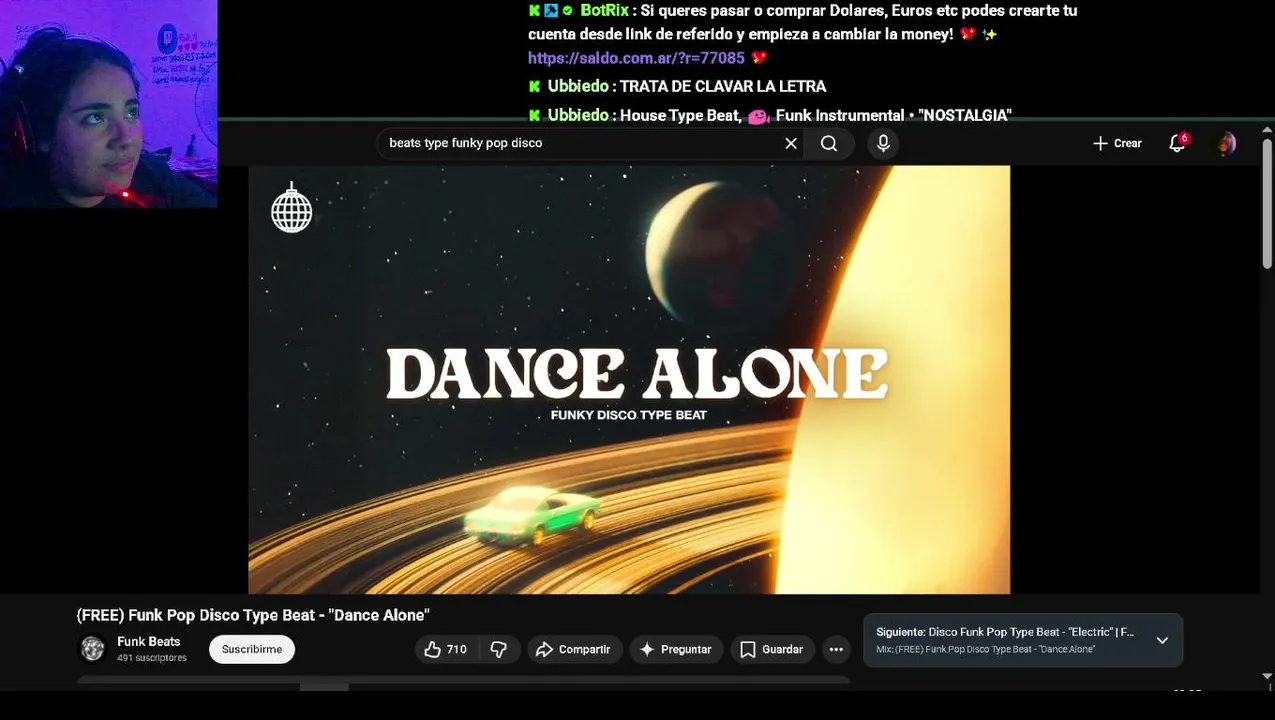Click the 'TRATA DE CLAVAR LA LETRA' chat message
Screen dimensions: 1275x720
click(x=723, y=86)
